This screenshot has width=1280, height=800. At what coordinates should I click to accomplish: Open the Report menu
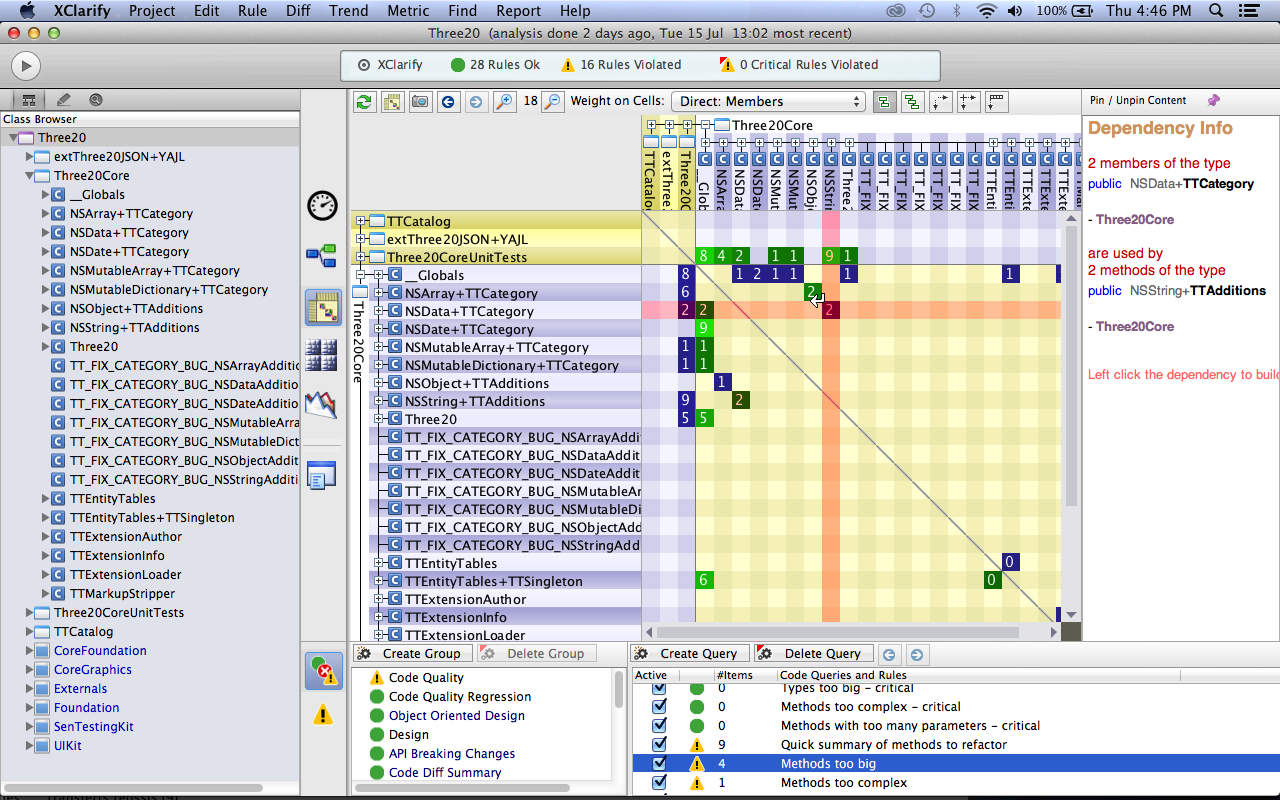click(x=519, y=11)
